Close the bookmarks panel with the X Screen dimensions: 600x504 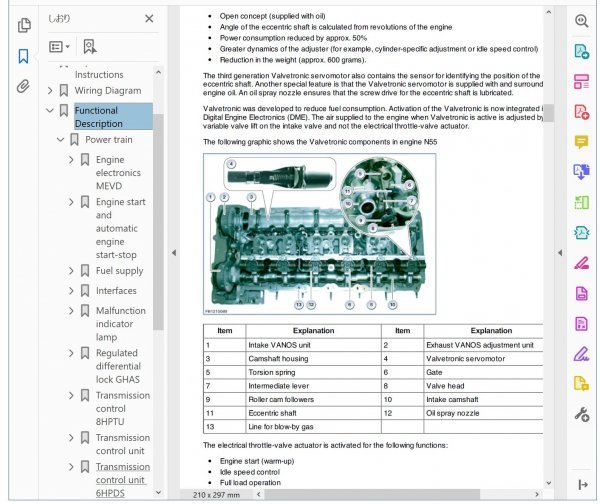click(x=149, y=18)
